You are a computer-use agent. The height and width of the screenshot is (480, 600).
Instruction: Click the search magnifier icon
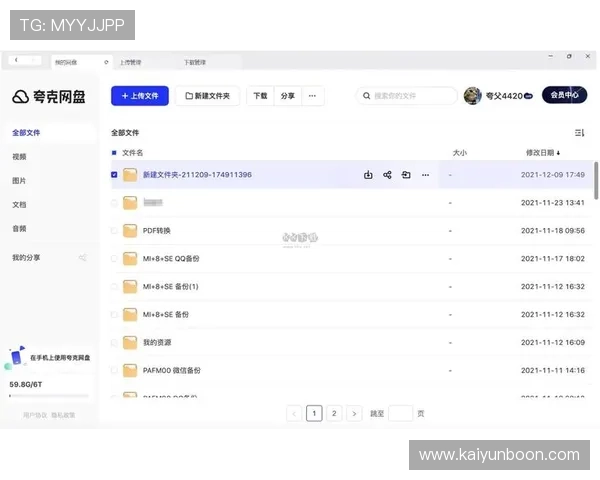[367, 96]
